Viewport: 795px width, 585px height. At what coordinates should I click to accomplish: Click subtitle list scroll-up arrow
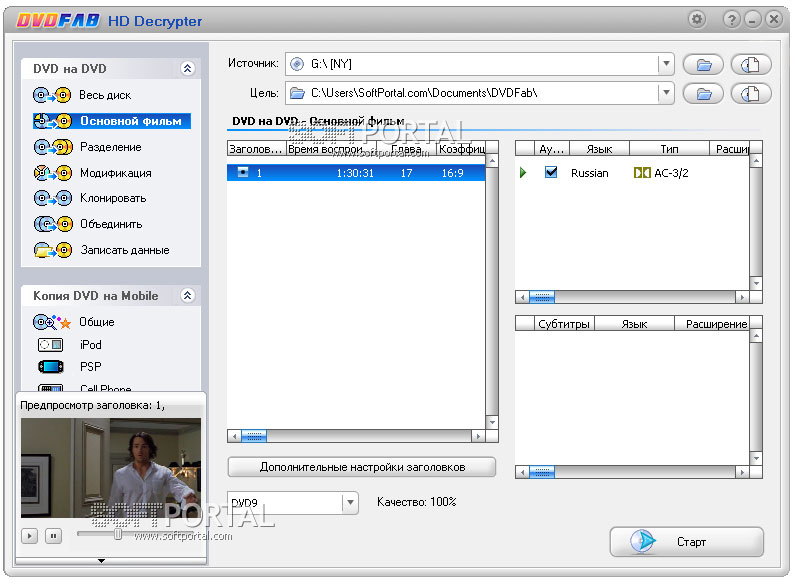click(756, 336)
